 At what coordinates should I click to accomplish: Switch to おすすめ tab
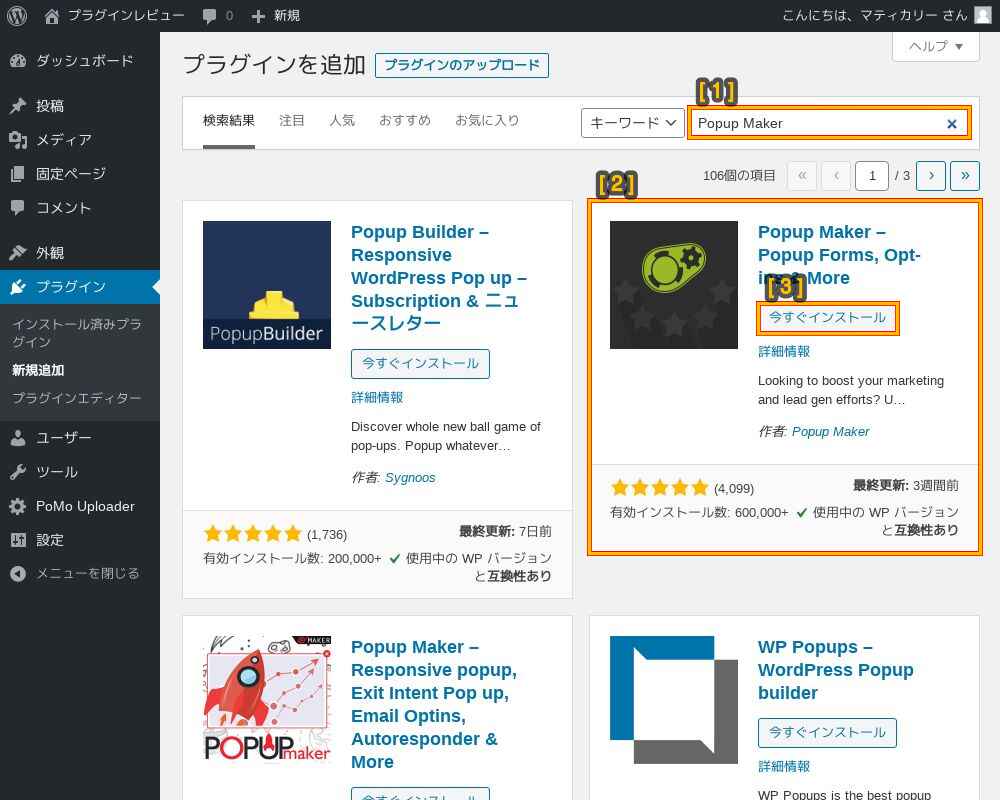click(x=404, y=121)
